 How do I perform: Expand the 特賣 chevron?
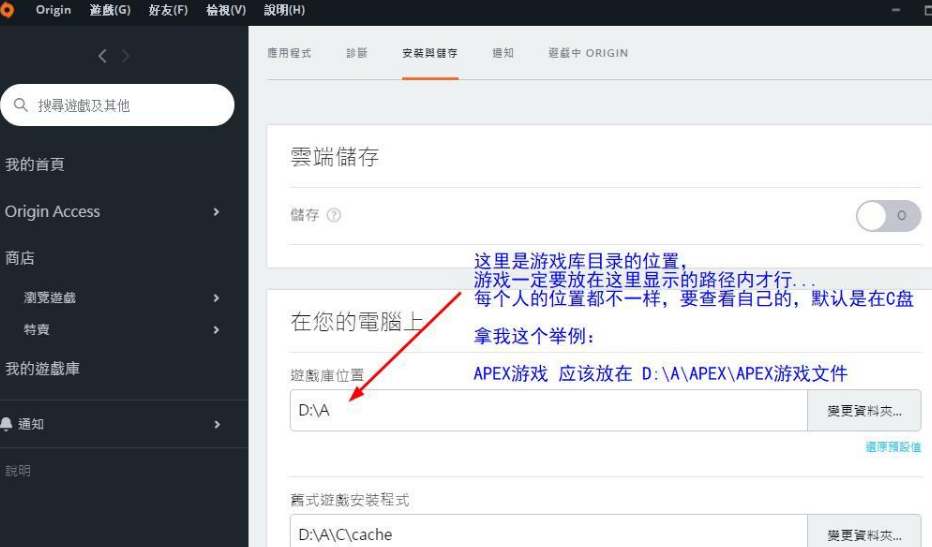click(216, 330)
